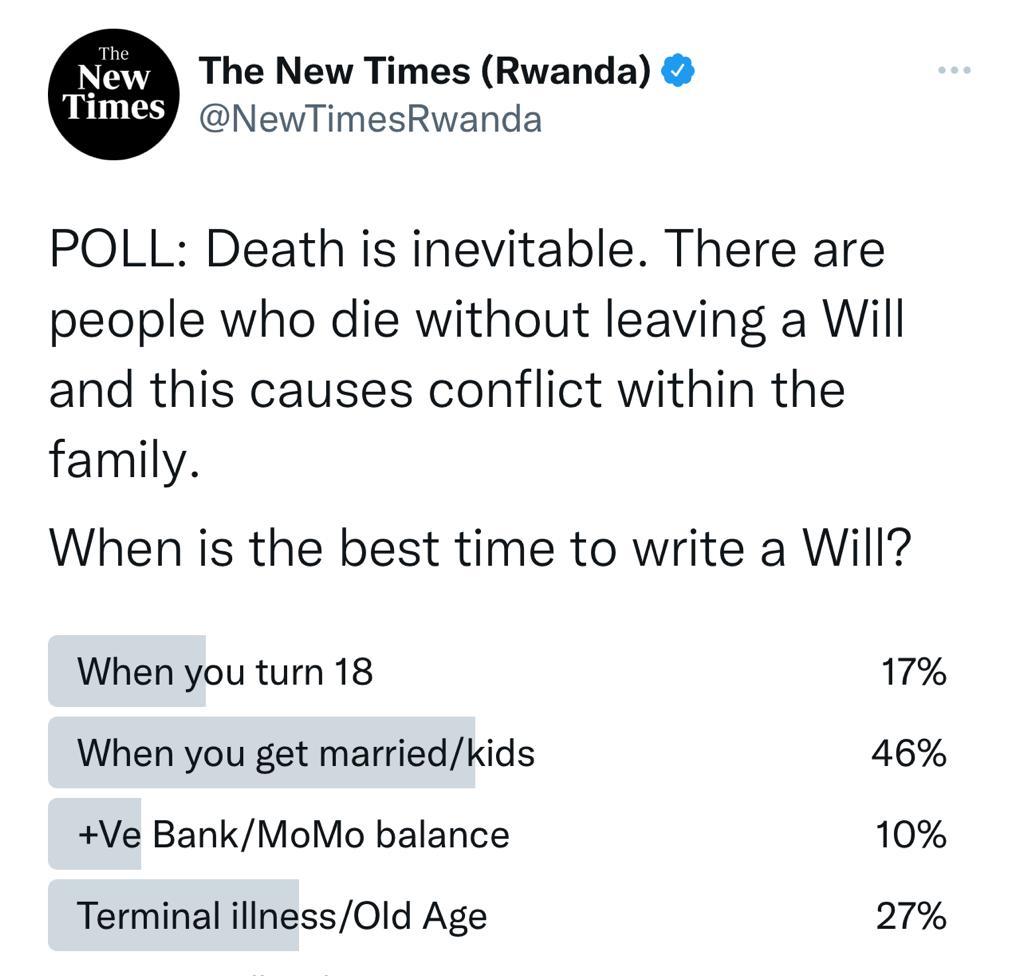Click the word "Will?" in the question

pos(858,547)
